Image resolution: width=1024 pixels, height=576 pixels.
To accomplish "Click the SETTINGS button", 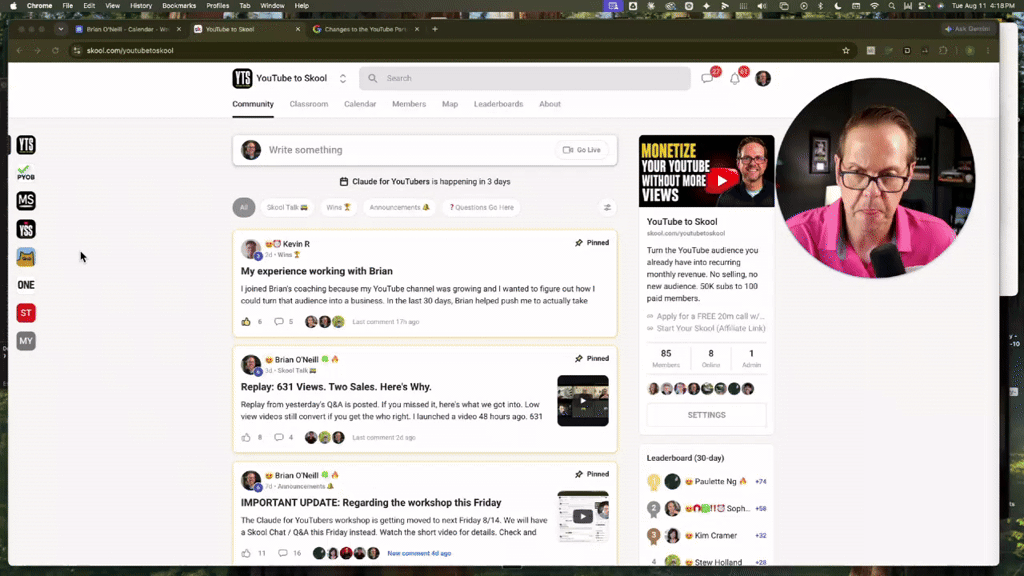I will (707, 415).
